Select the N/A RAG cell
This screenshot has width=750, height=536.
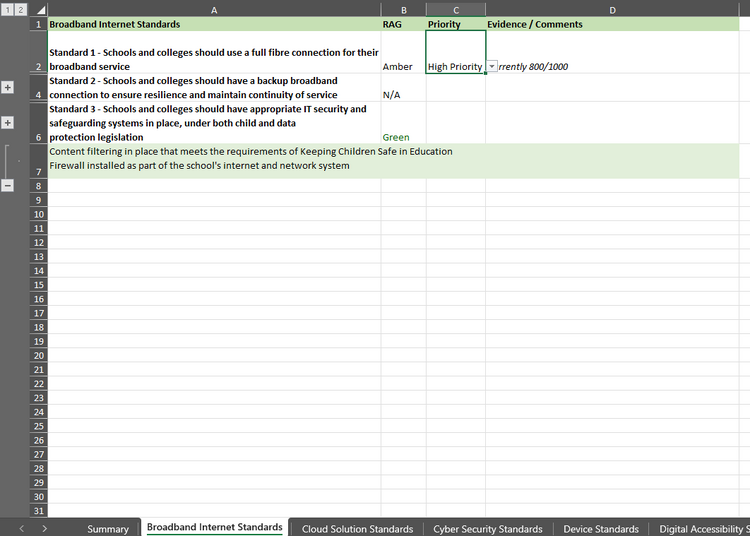tap(403, 88)
